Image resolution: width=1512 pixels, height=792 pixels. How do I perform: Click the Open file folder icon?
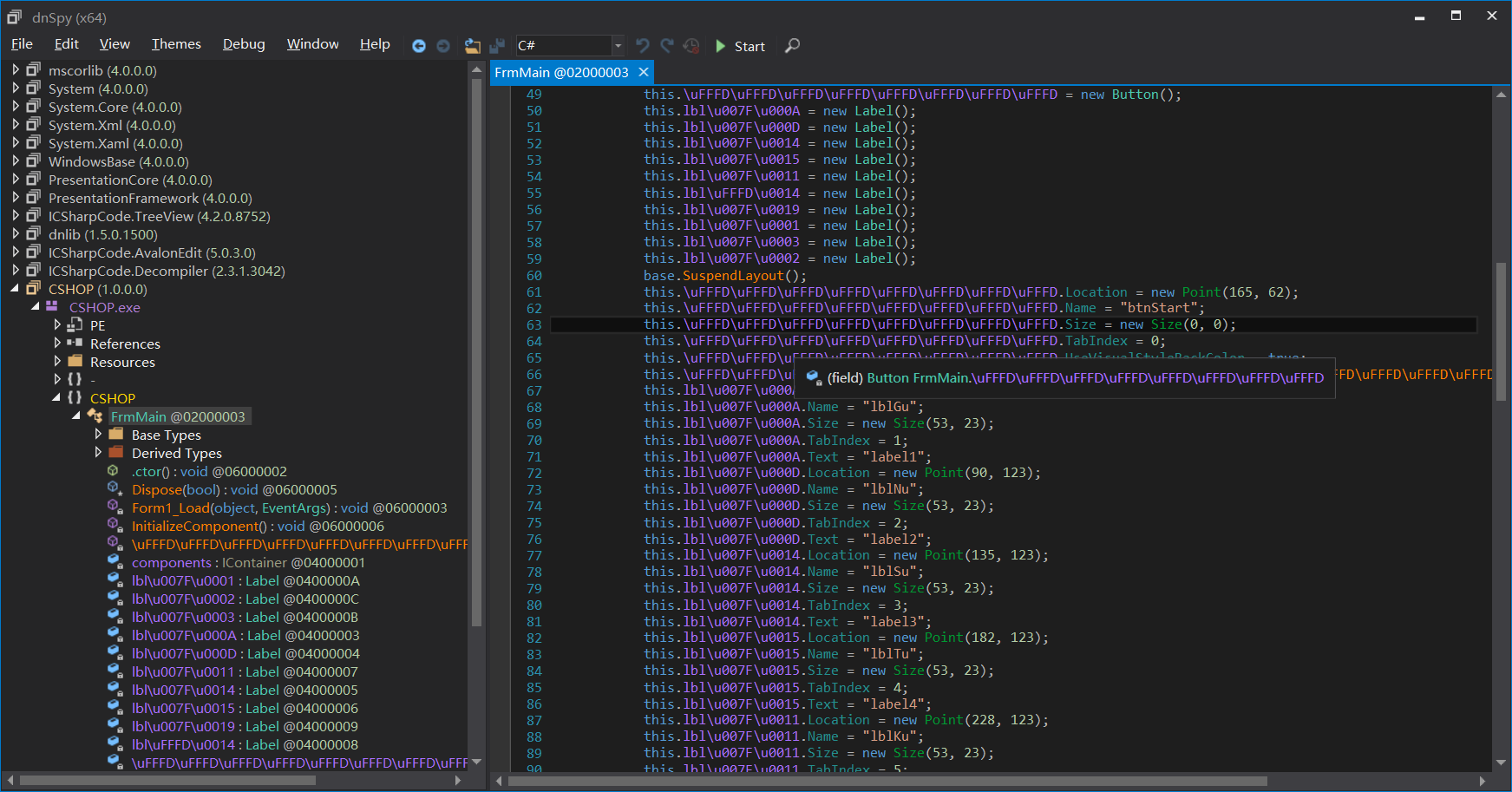472,46
